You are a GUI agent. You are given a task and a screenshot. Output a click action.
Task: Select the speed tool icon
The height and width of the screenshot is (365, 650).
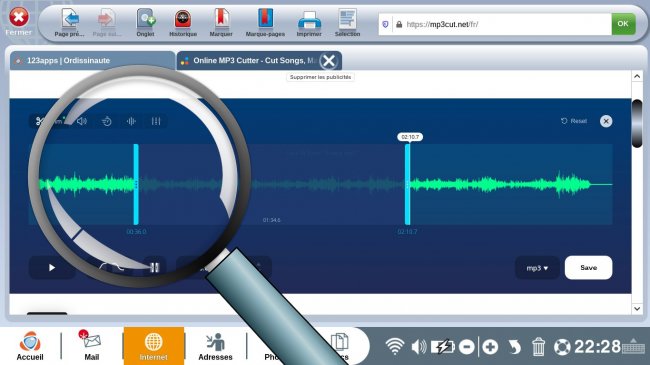point(107,121)
